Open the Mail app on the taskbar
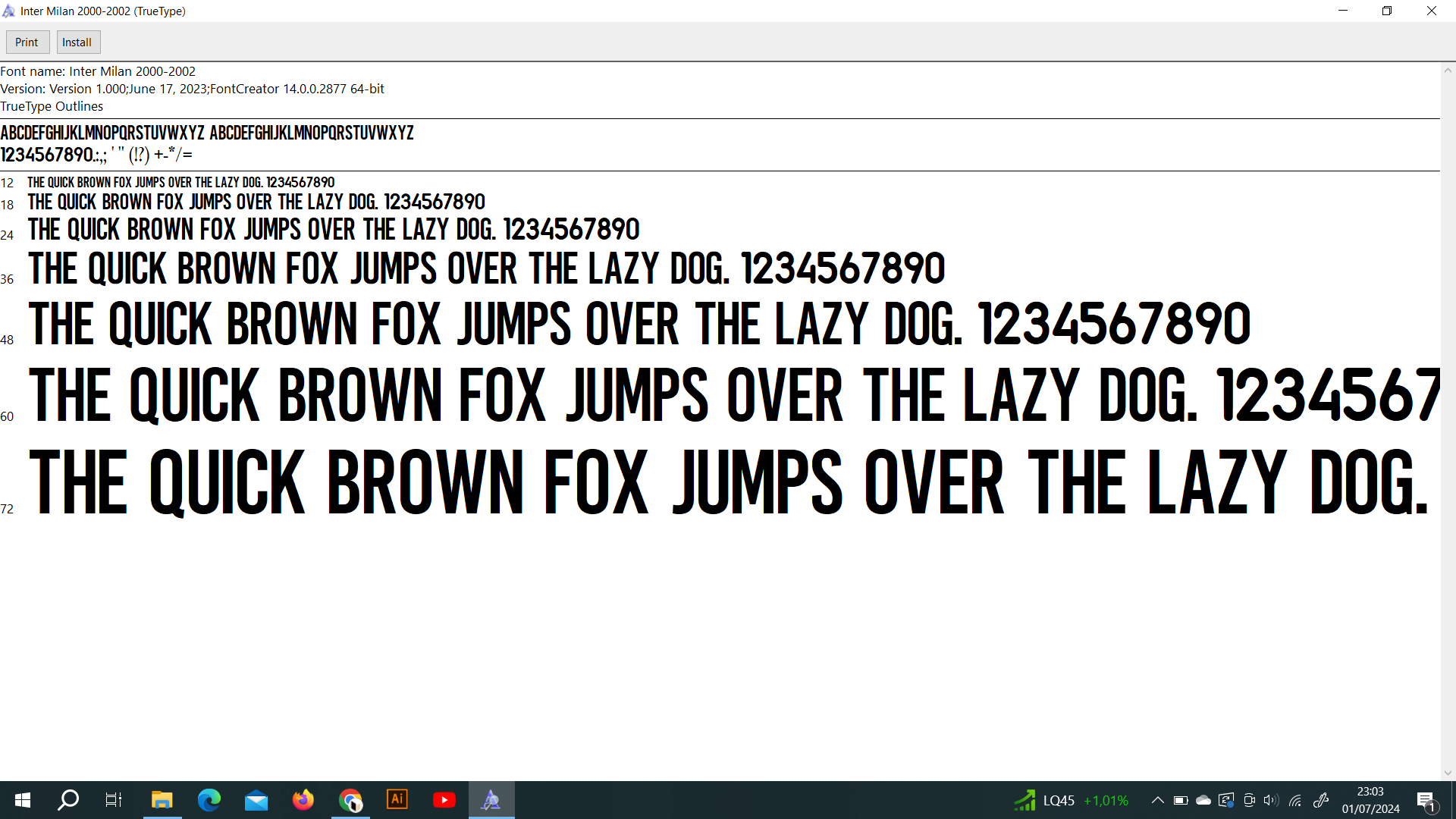Viewport: 1456px width, 819px height. pos(256,800)
